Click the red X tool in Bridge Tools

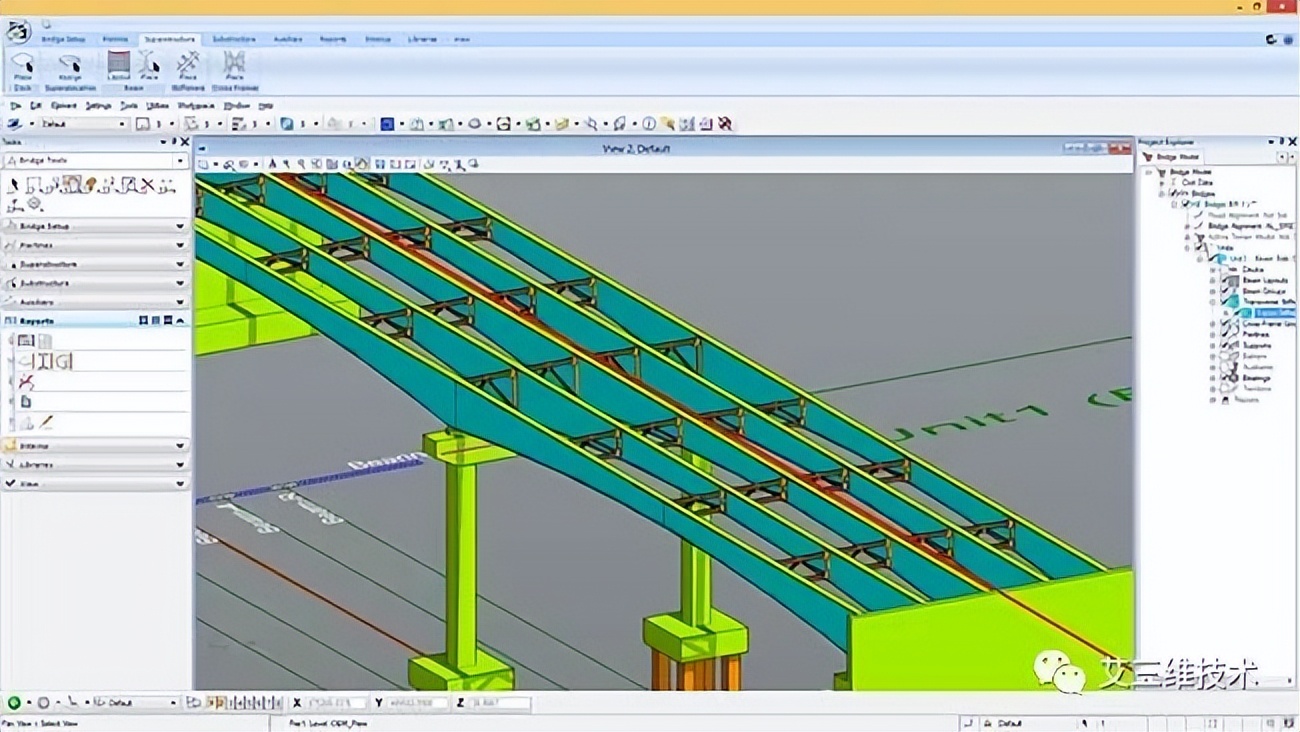click(148, 185)
